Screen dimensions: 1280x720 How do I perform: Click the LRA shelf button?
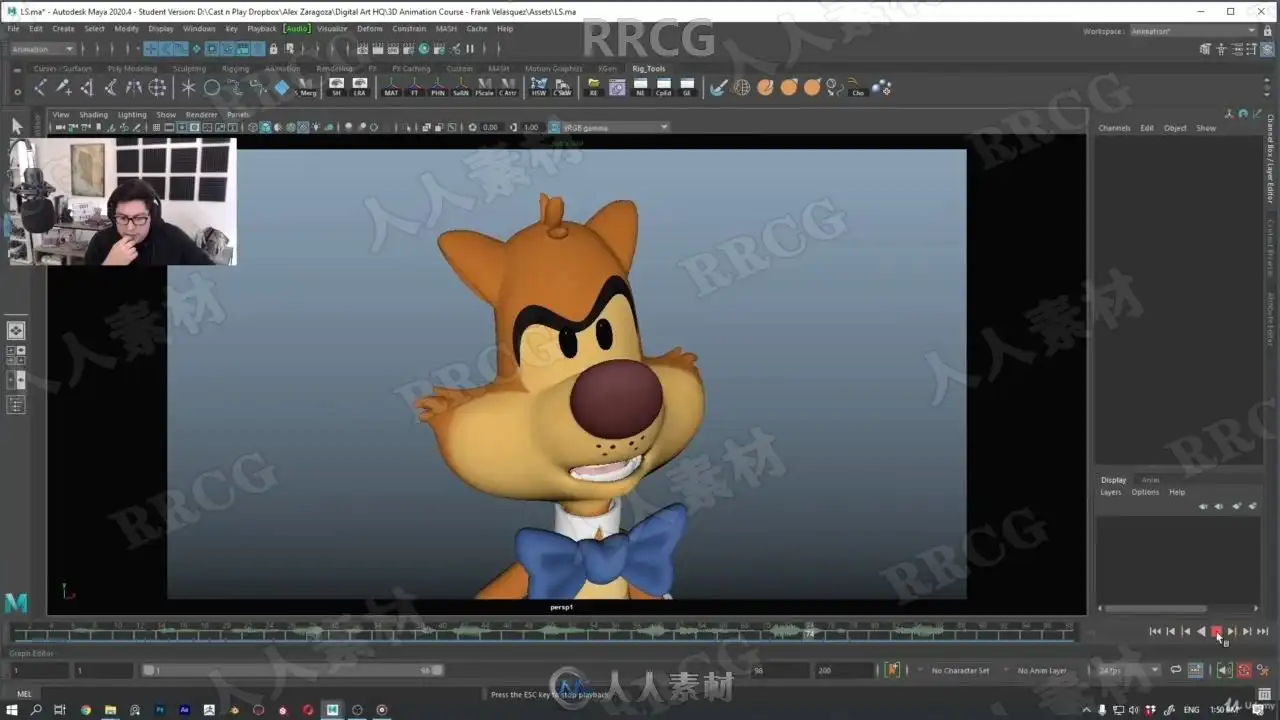point(360,87)
